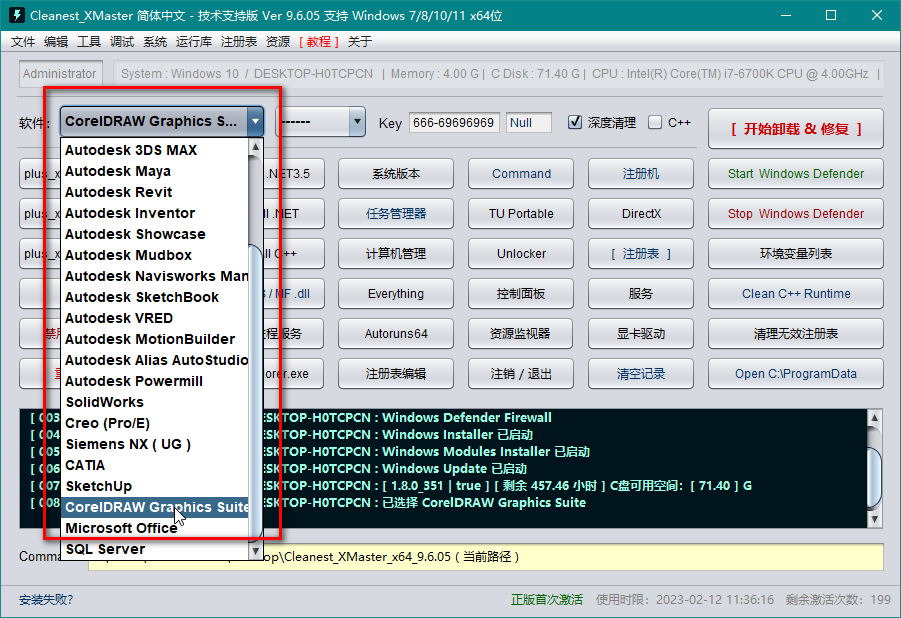Click Stop Windows Defender button
Image resolution: width=901 pixels, height=618 pixels.
tap(796, 214)
